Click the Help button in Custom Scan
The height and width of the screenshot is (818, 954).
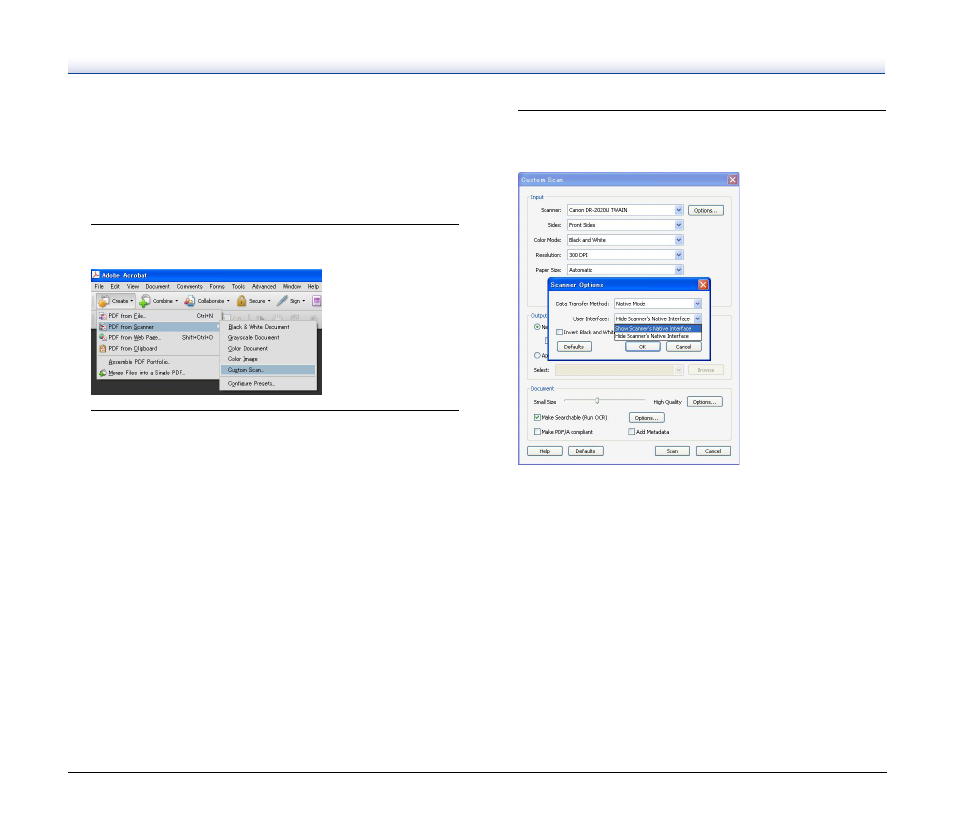coord(545,452)
